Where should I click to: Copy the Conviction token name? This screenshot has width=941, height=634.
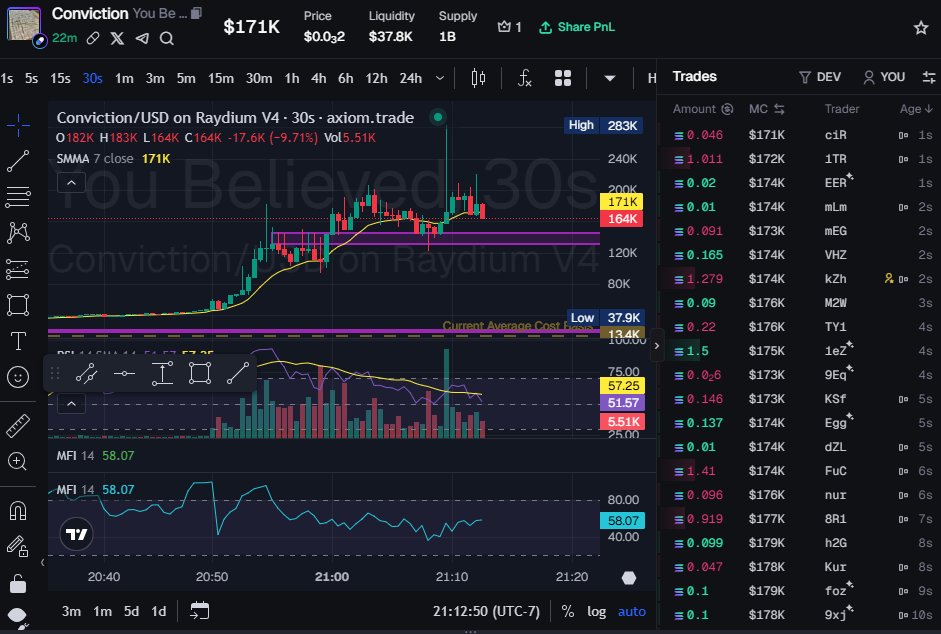click(196, 13)
